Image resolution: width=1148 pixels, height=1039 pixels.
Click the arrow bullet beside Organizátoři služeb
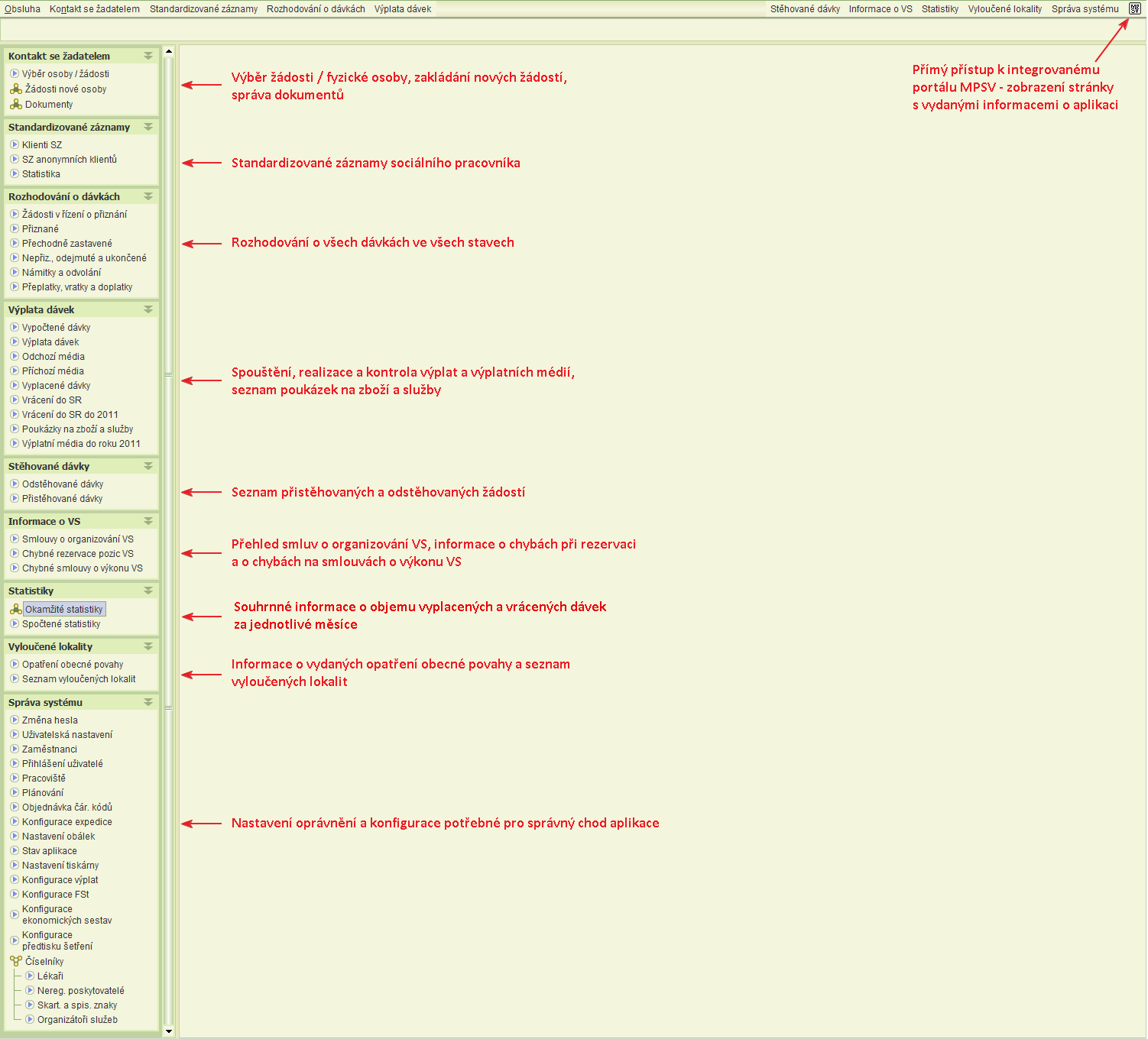[30, 1019]
